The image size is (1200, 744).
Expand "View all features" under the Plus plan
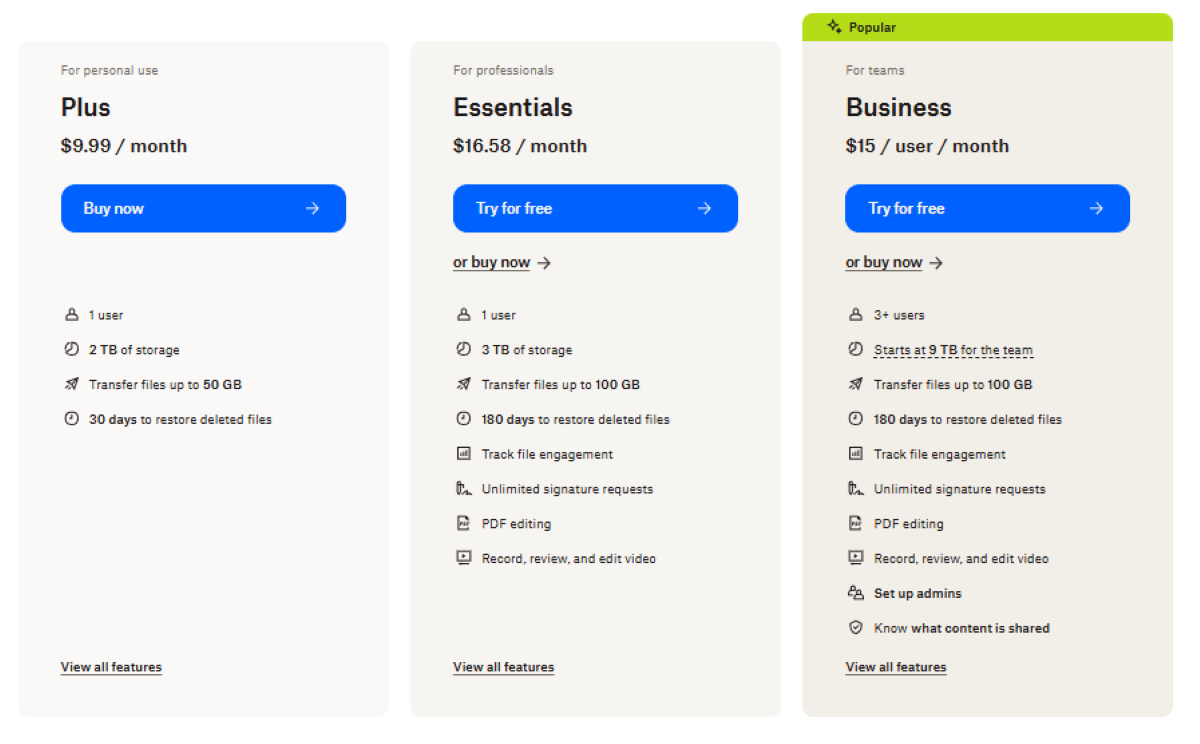pos(111,667)
